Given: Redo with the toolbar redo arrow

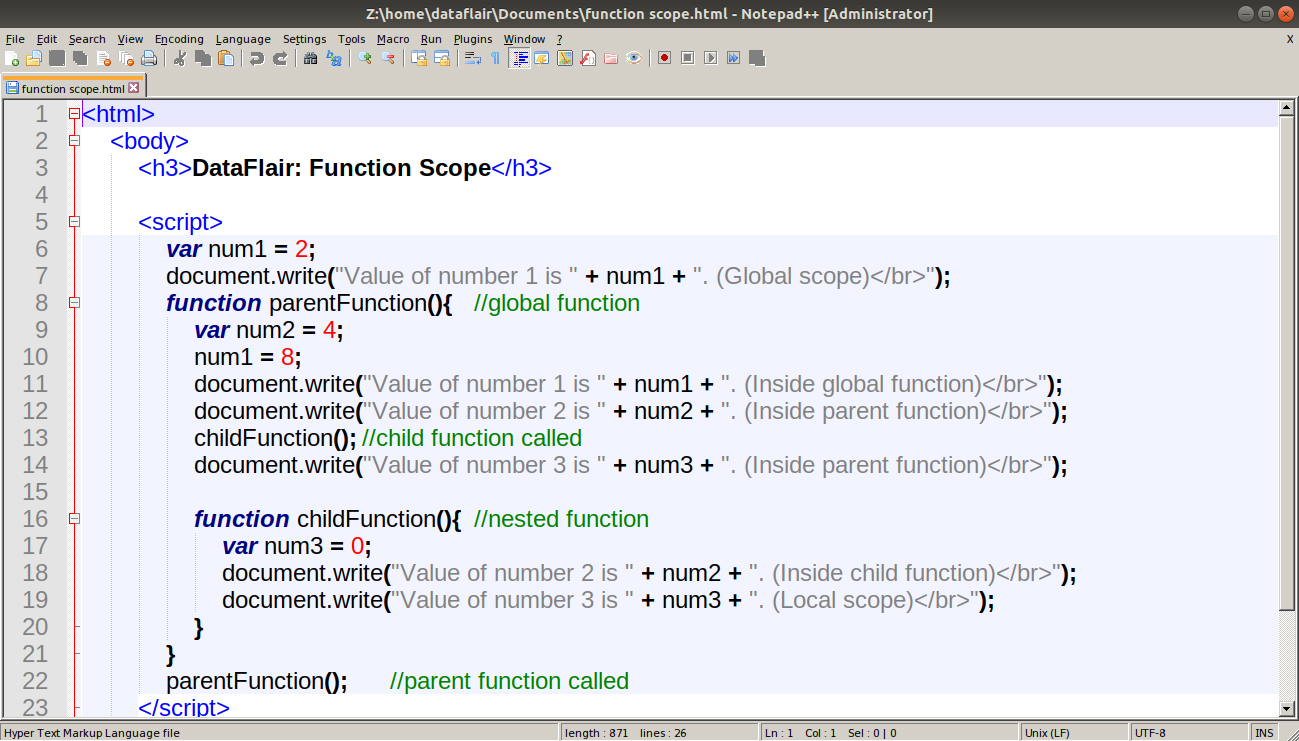Looking at the screenshot, I should pos(280,58).
